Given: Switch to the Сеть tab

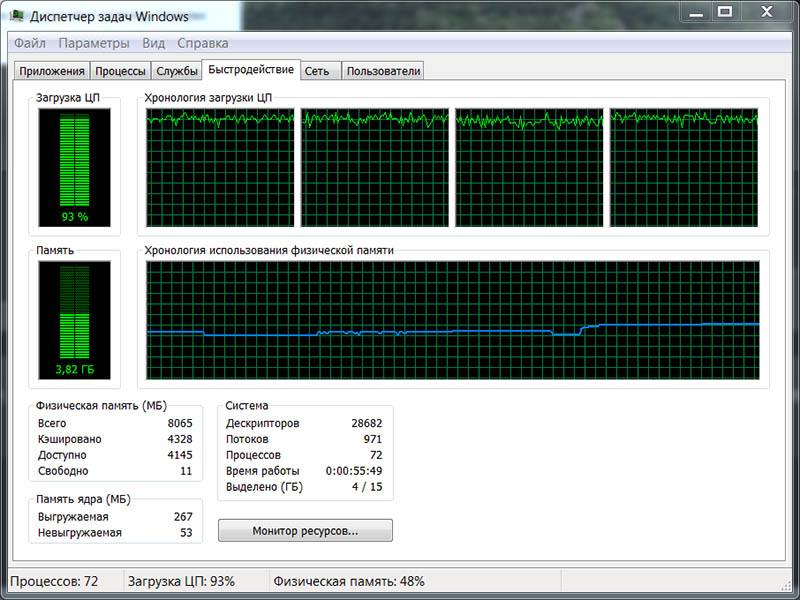Looking at the screenshot, I should [317, 71].
